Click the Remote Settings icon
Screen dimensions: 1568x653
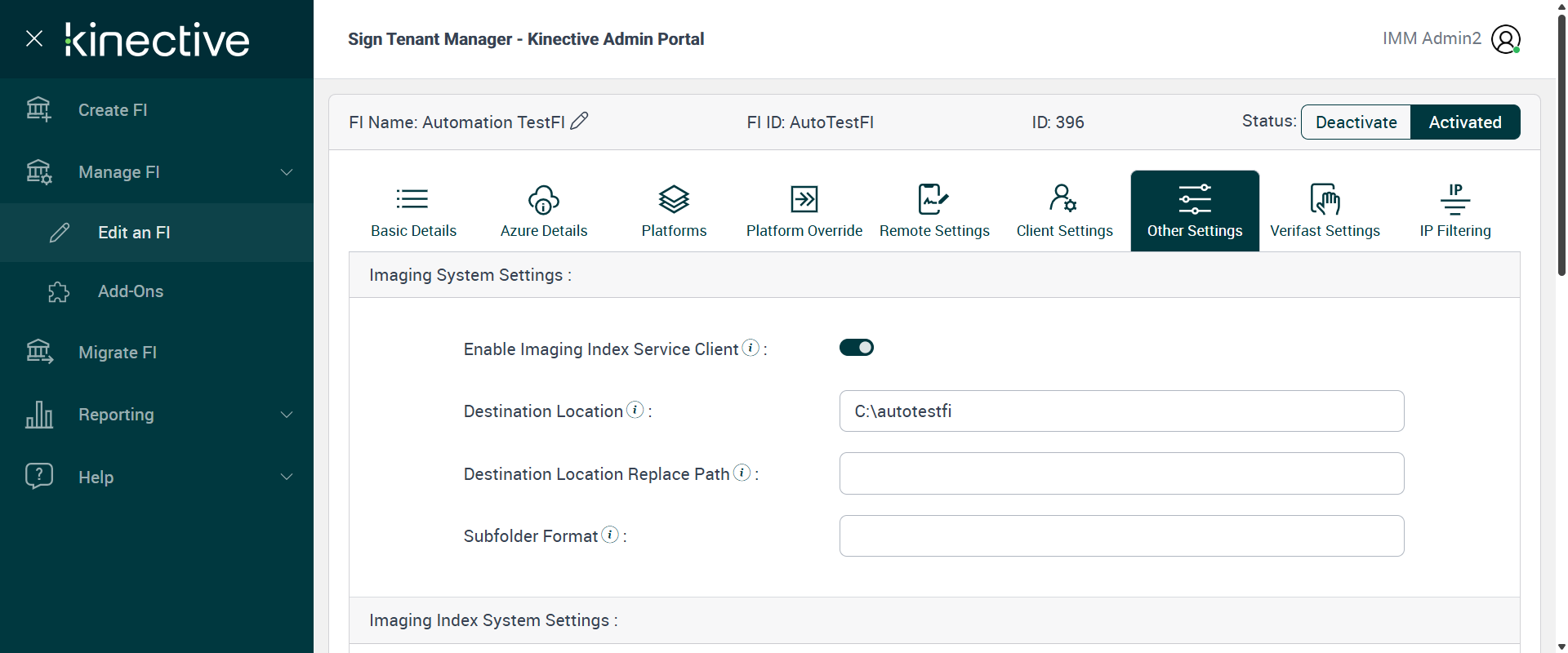click(x=933, y=199)
